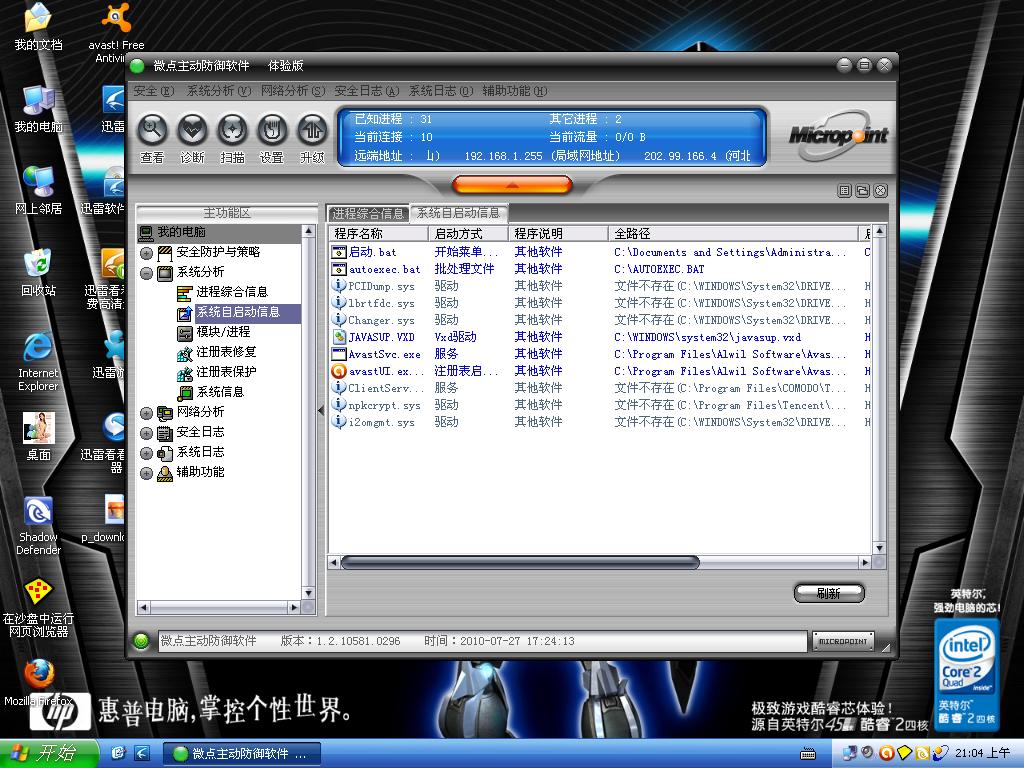Open the 安全日志(A) menu

[366, 91]
